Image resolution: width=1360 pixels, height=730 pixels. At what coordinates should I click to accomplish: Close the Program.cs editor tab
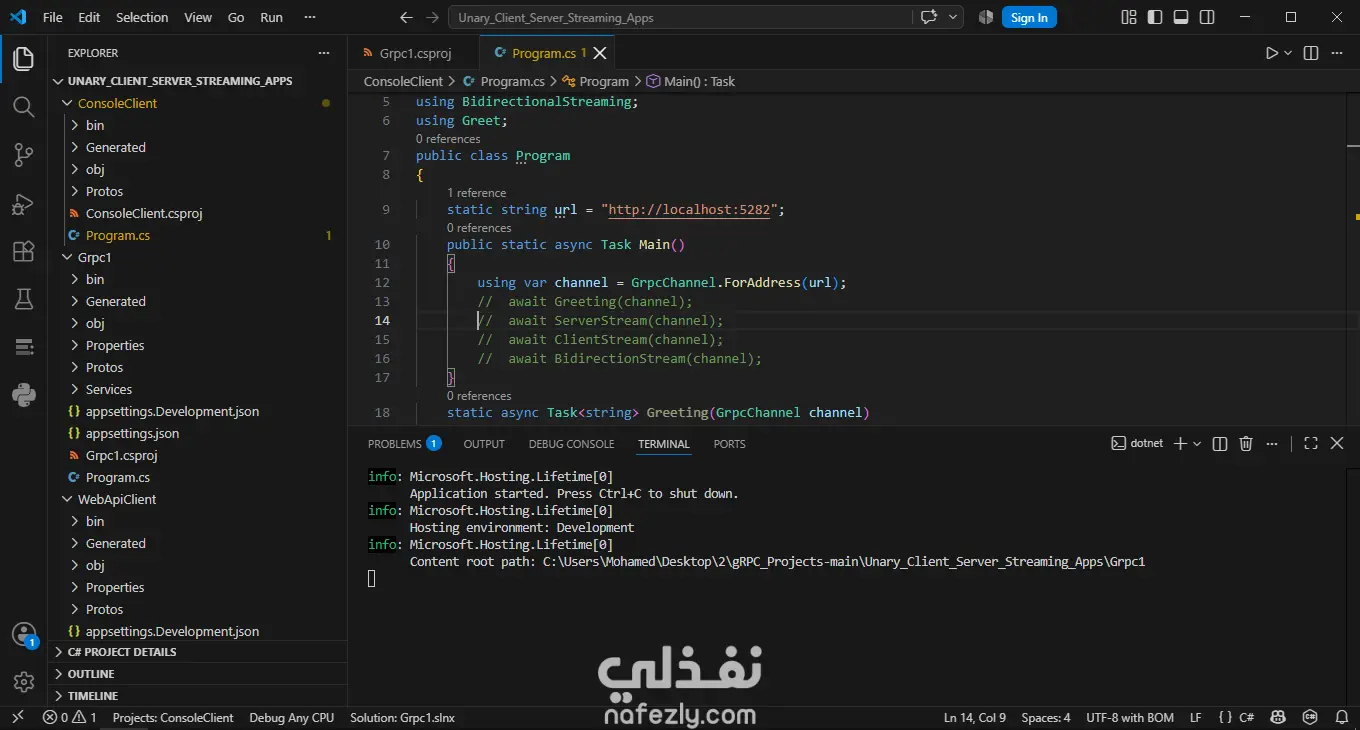tap(600, 53)
